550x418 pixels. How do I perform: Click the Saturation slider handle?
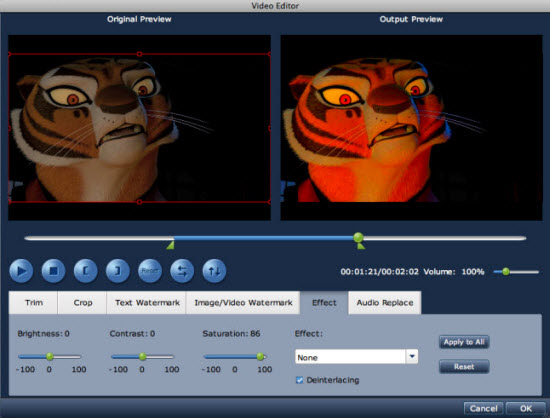click(x=260, y=357)
